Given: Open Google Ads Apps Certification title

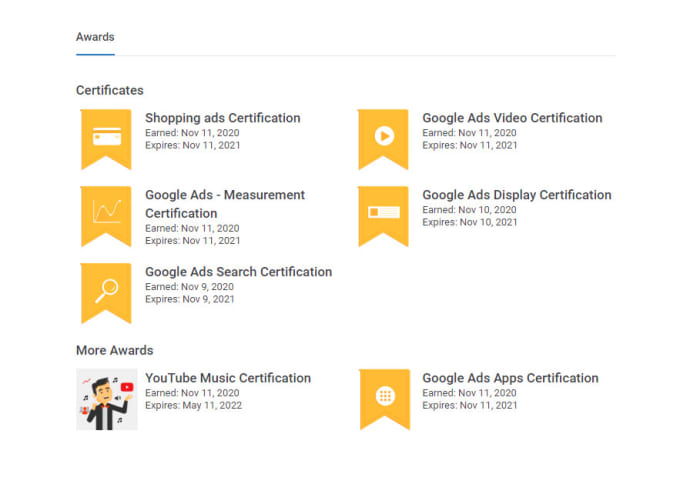Looking at the screenshot, I should pyautogui.click(x=510, y=378).
